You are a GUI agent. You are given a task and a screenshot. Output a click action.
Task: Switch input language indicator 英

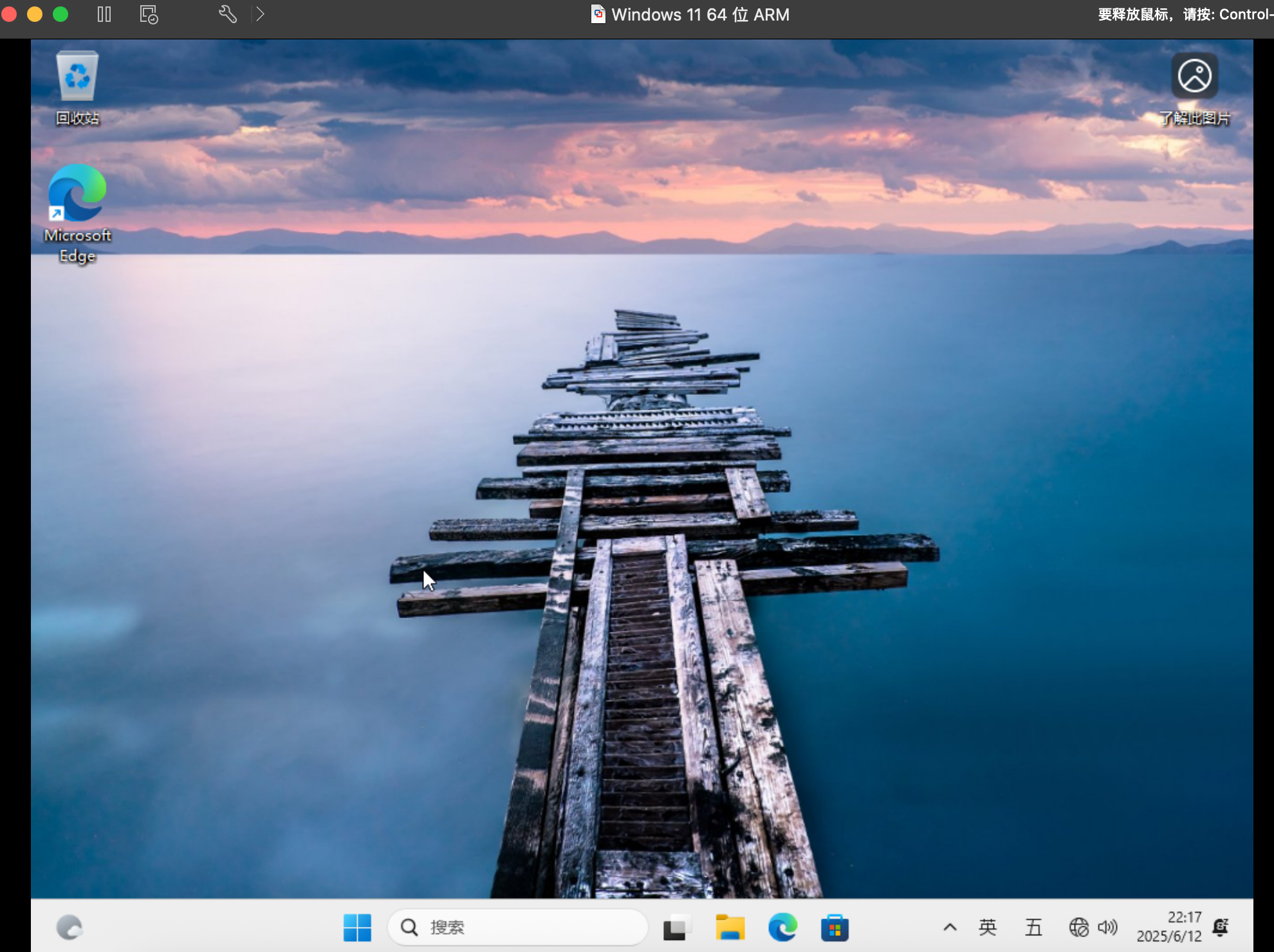[x=987, y=927]
